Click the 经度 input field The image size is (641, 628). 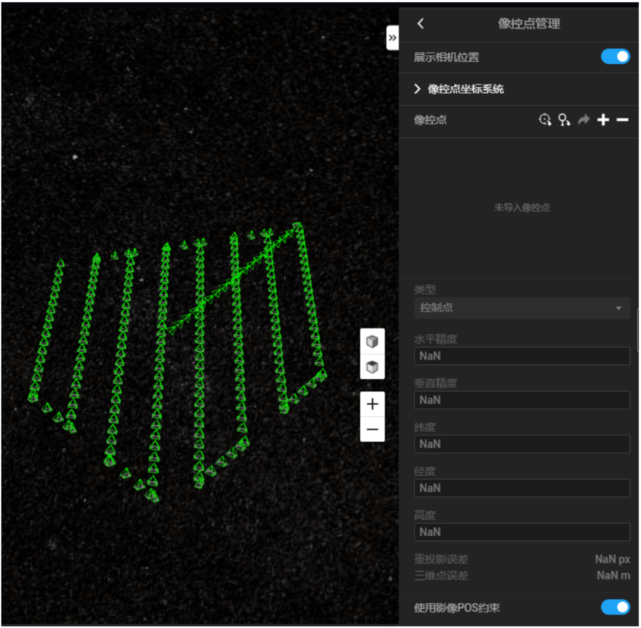pos(521,488)
